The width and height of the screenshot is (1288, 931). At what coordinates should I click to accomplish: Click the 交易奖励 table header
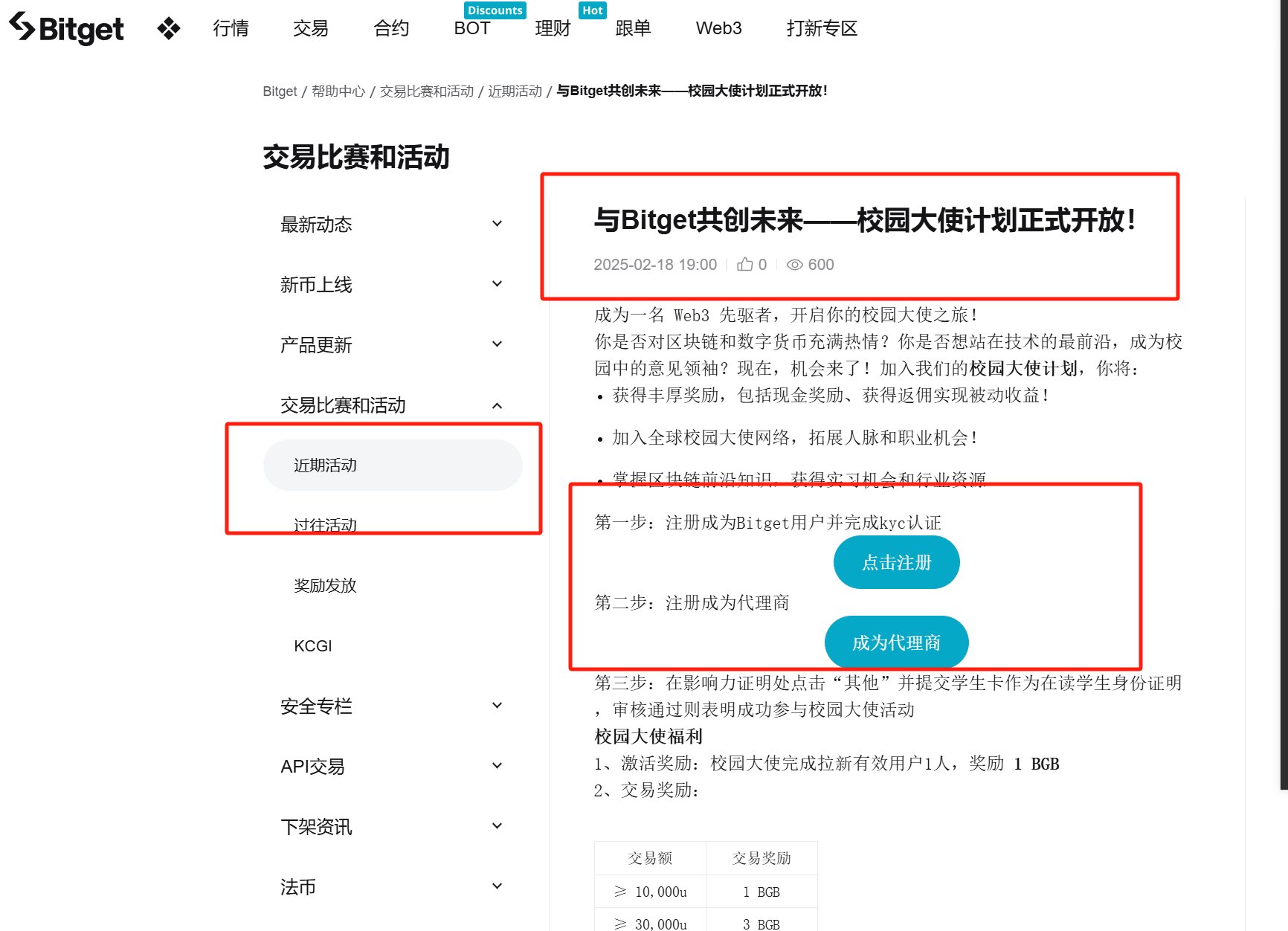coord(761,858)
